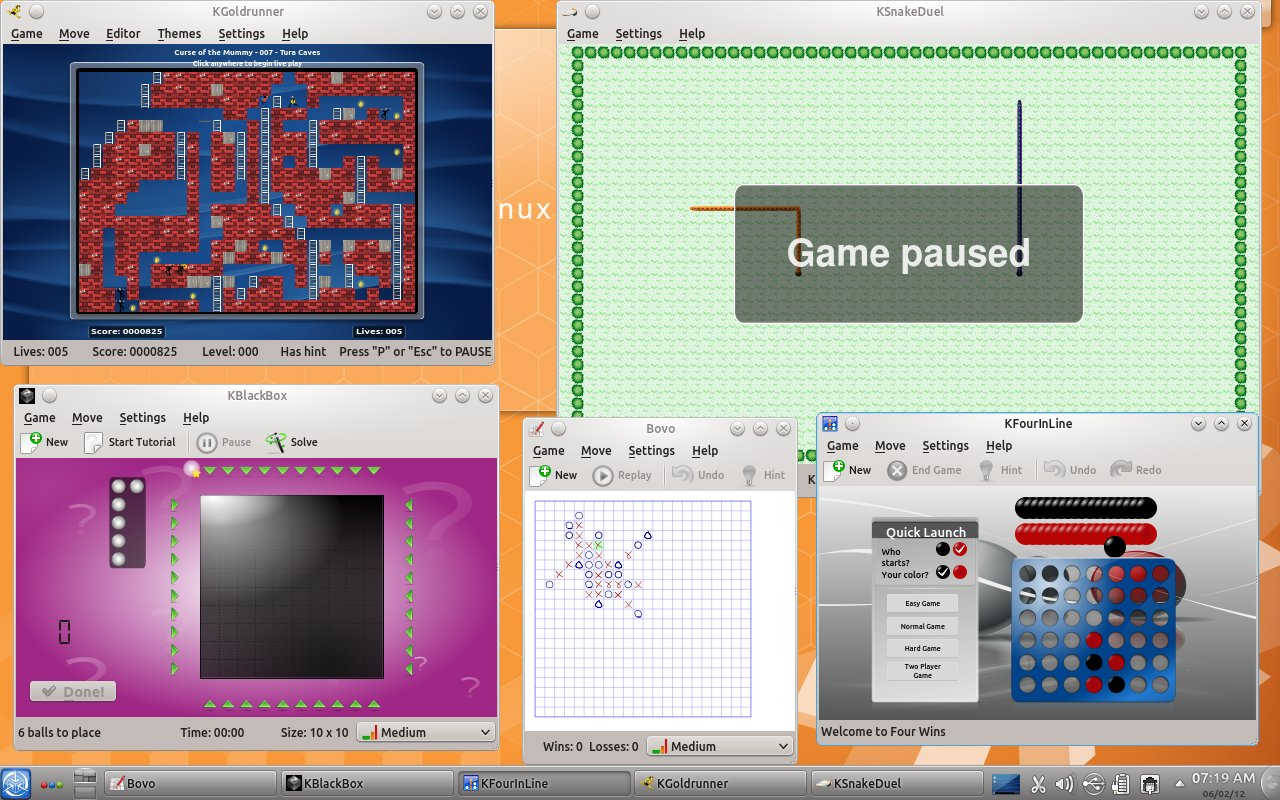Toggle on-all-desktops button in Bovo title bar
Screen dimensions: 1280x800
(x=558, y=428)
